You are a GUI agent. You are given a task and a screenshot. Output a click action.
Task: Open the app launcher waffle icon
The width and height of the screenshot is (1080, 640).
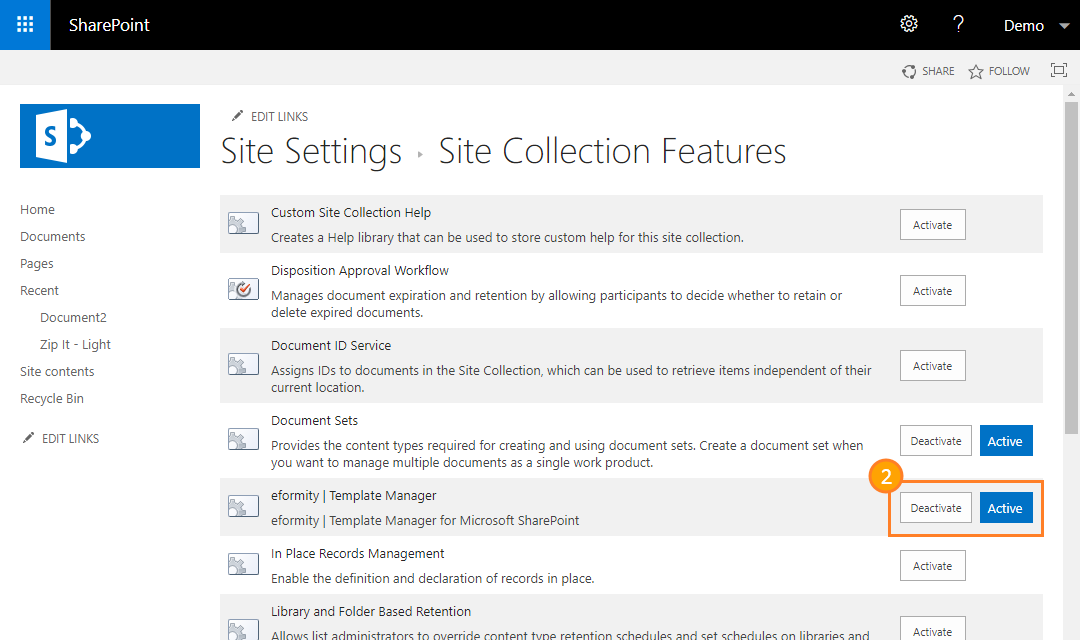[25, 25]
